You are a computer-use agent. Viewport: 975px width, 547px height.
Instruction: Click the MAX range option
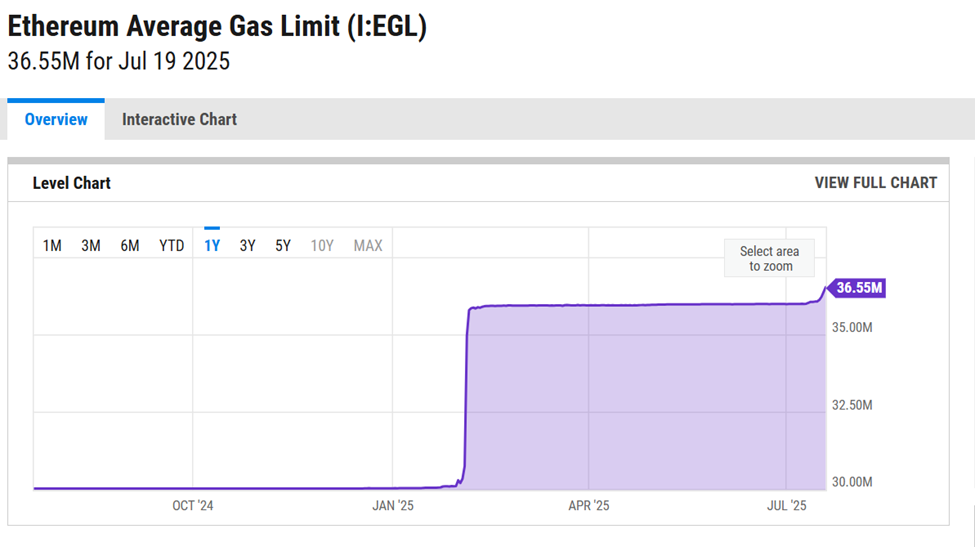368,246
